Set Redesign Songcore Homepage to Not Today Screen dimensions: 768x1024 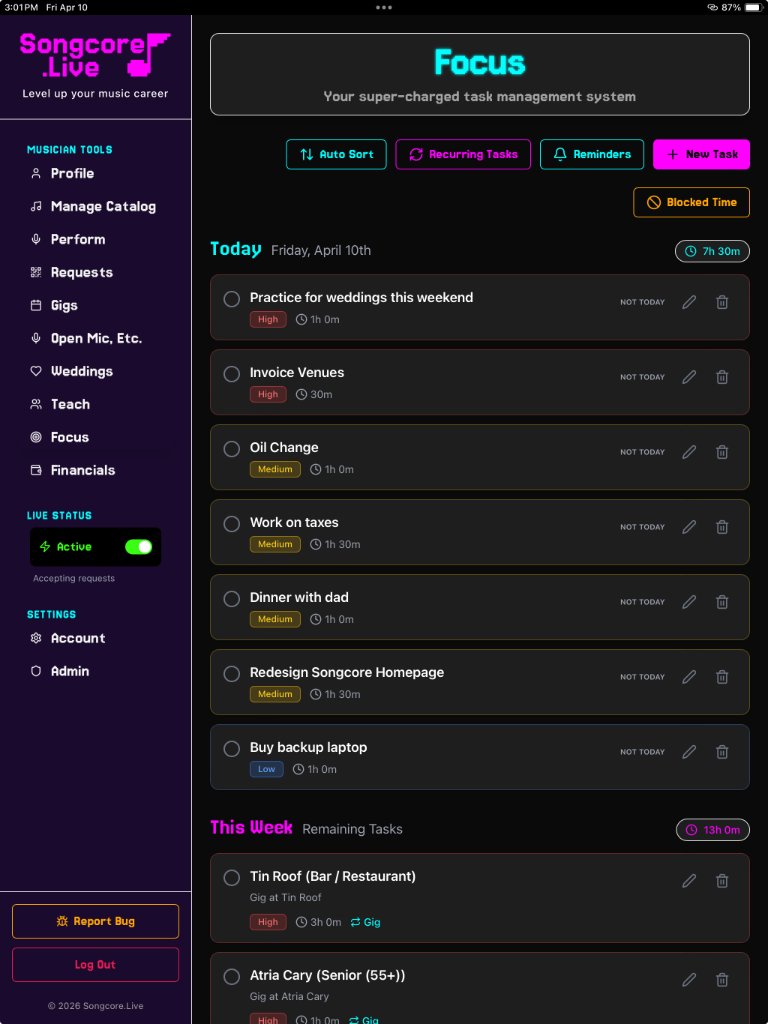pos(643,677)
